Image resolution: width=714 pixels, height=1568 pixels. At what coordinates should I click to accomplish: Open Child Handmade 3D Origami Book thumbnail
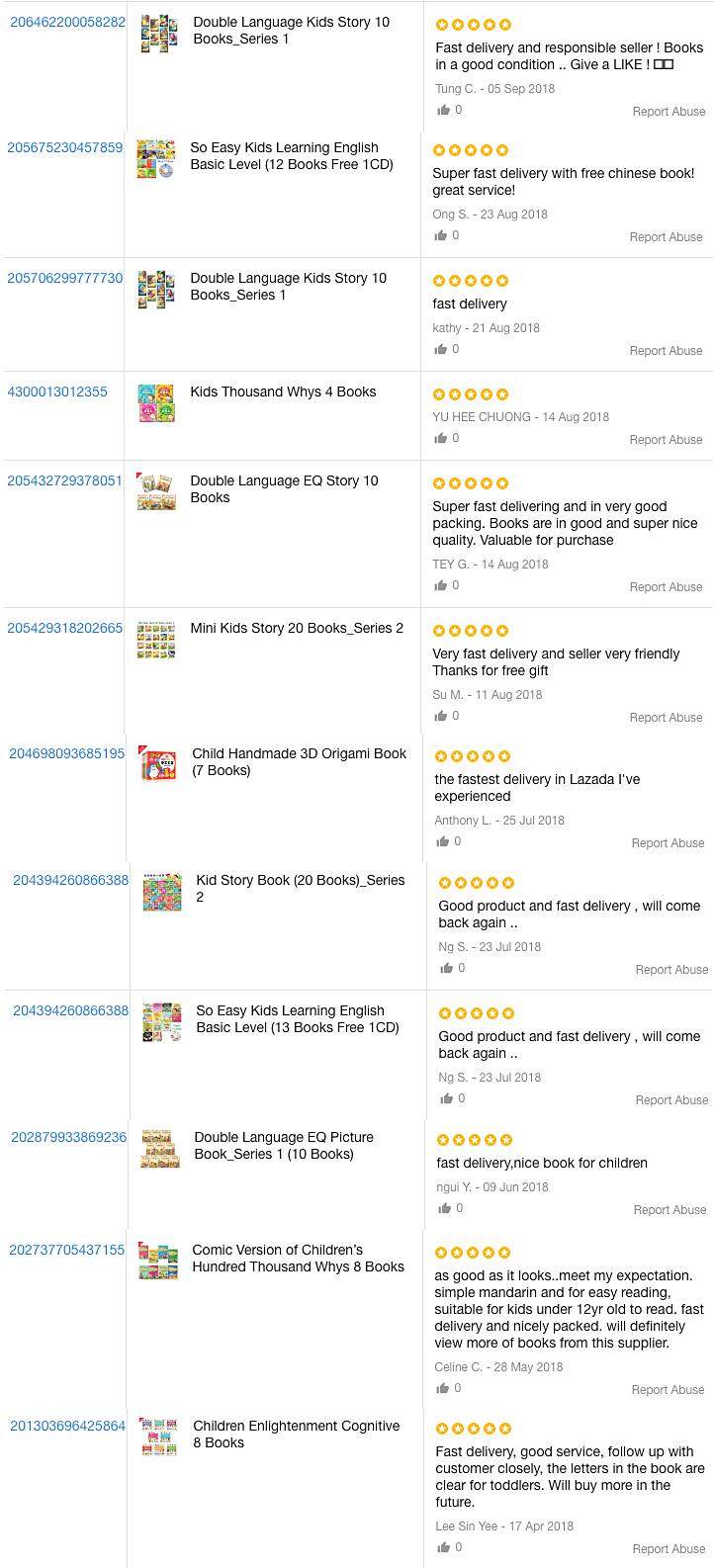(x=158, y=764)
